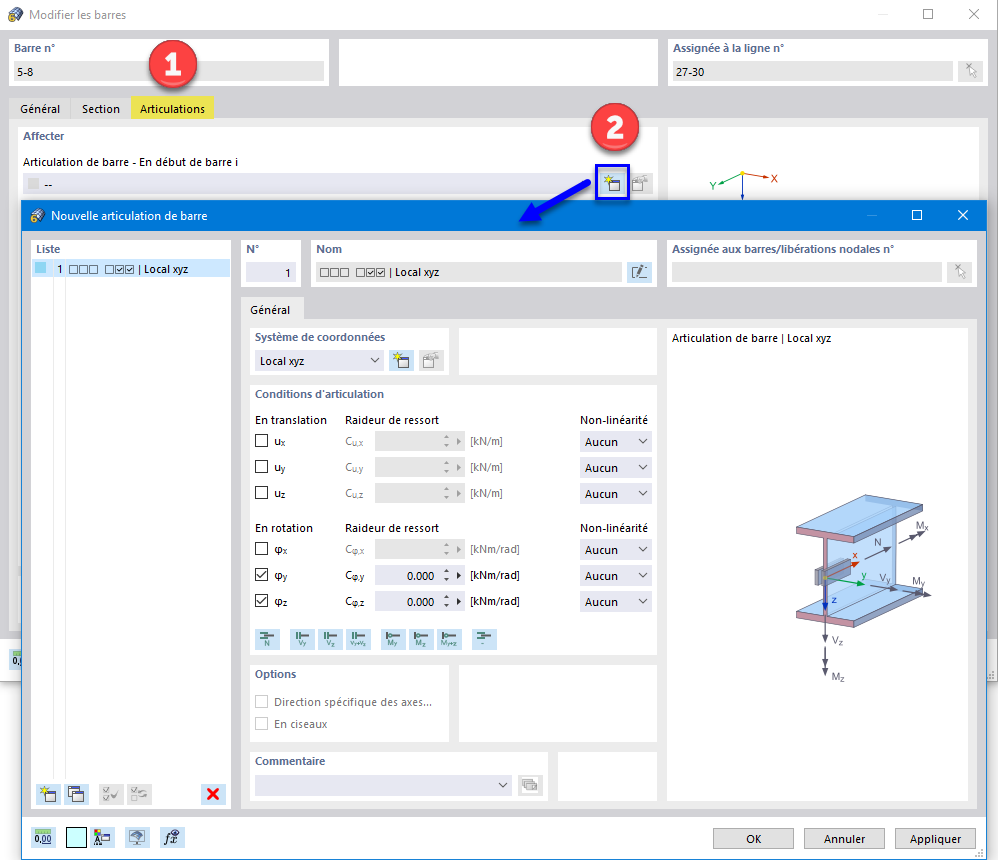1000x860 pixels.
Task: Click the Nom field showing Local xyz
Action: click(468, 272)
